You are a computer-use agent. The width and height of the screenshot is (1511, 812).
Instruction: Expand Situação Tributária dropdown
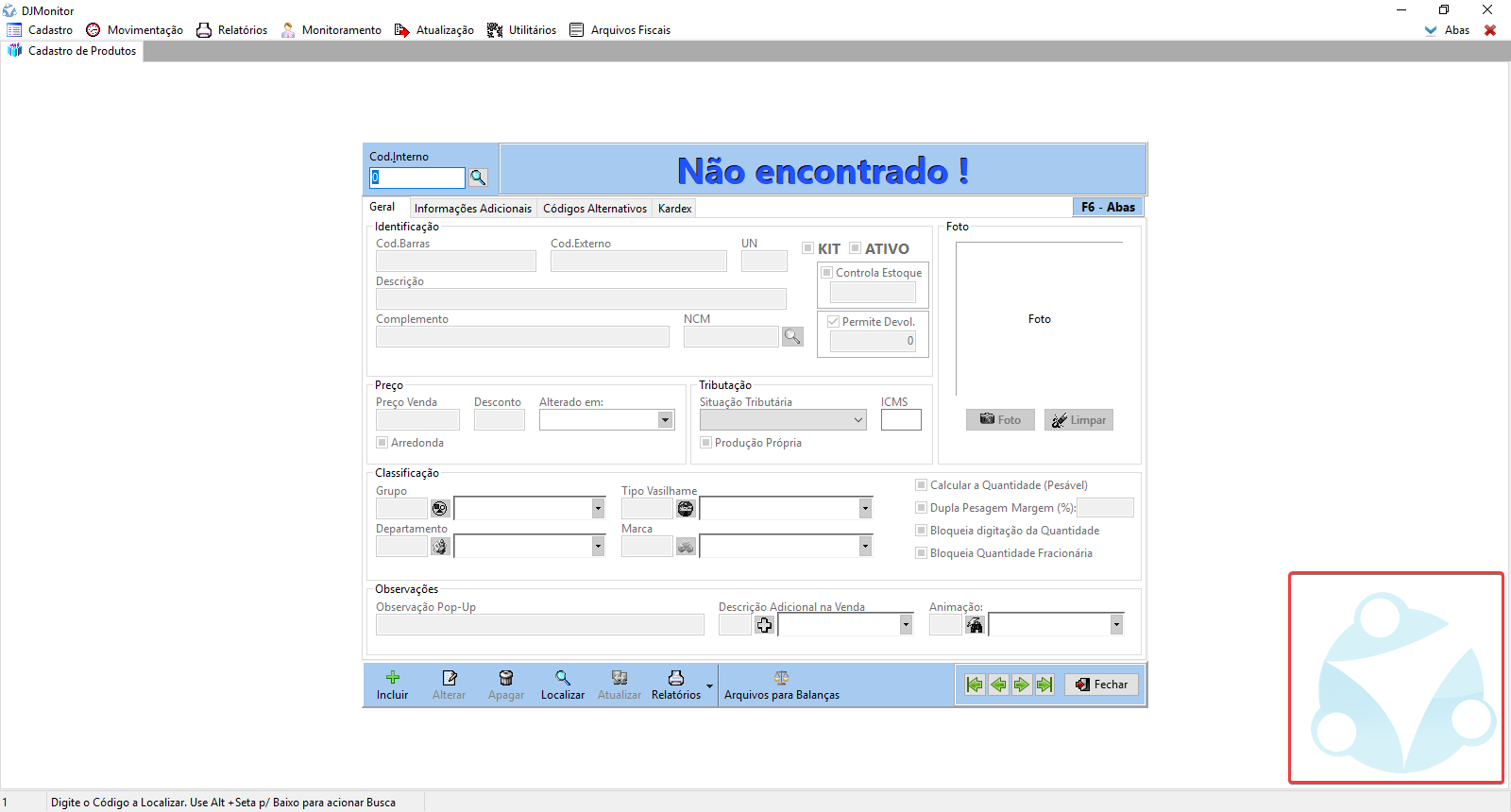pos(858,420)
